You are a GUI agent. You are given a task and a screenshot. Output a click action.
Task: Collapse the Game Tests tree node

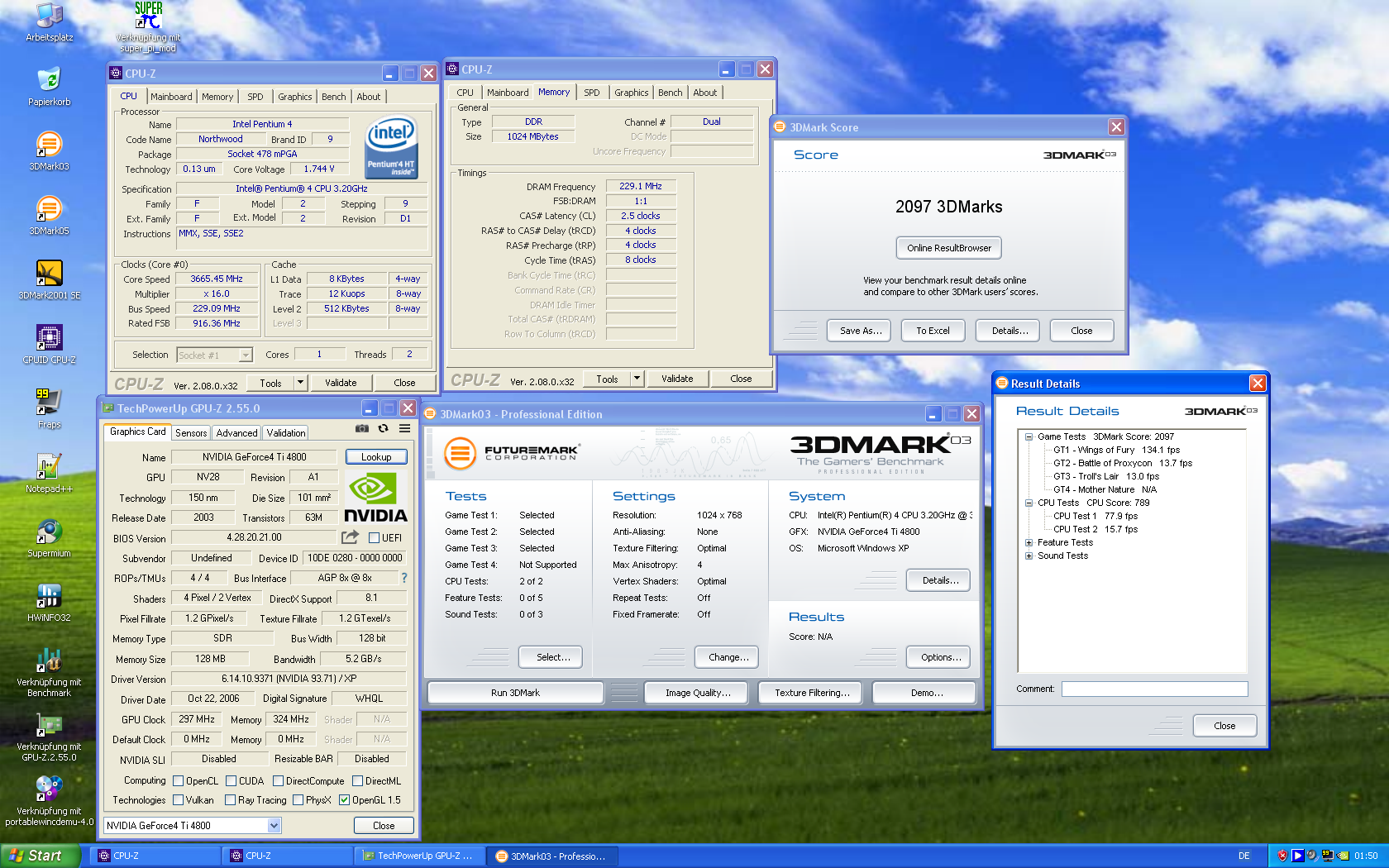pyautogui.click(x=1029, y=436)
